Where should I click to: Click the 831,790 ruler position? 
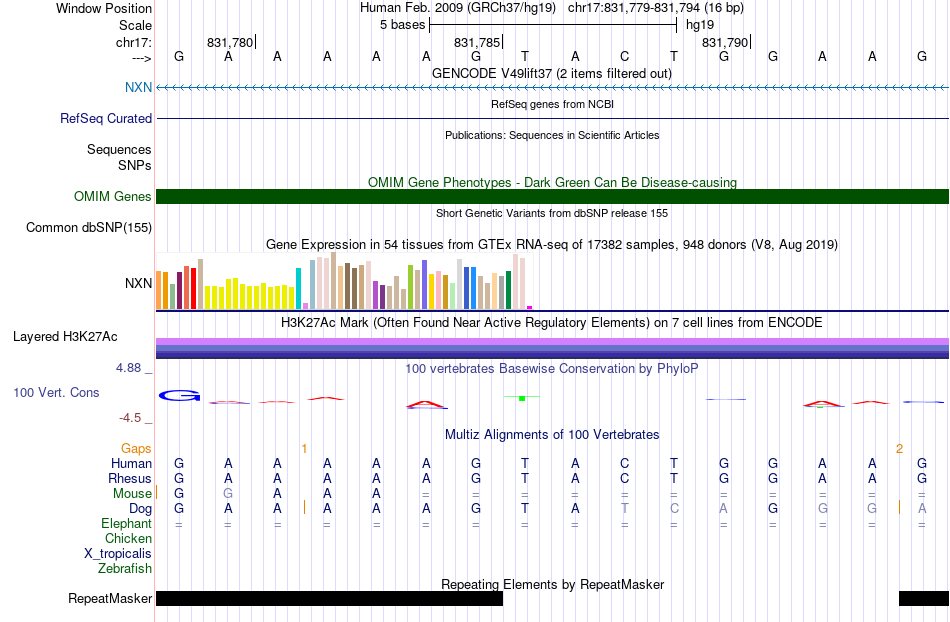(725, 42)
